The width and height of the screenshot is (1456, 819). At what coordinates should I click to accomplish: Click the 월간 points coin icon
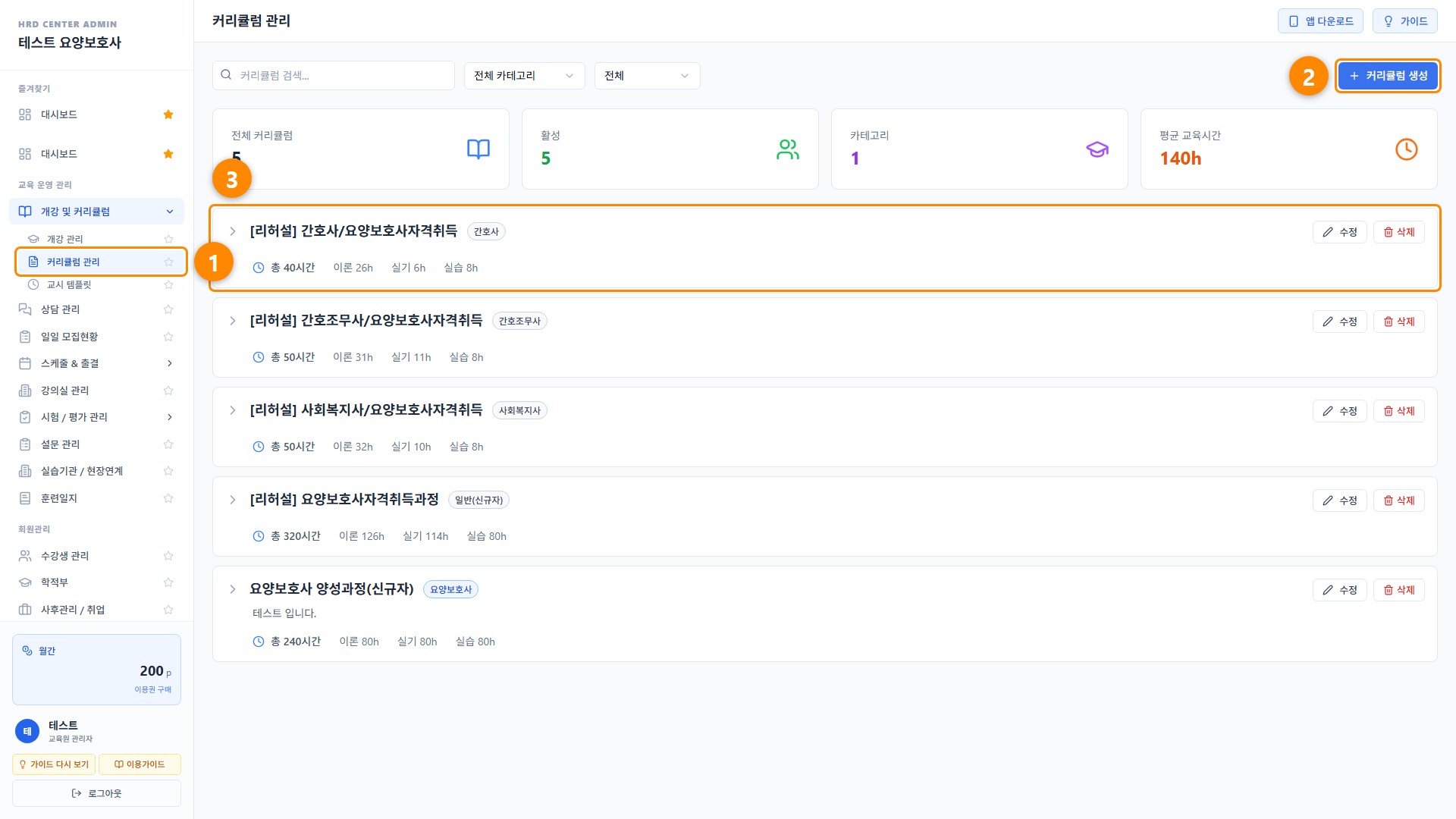tap(27, 651)
